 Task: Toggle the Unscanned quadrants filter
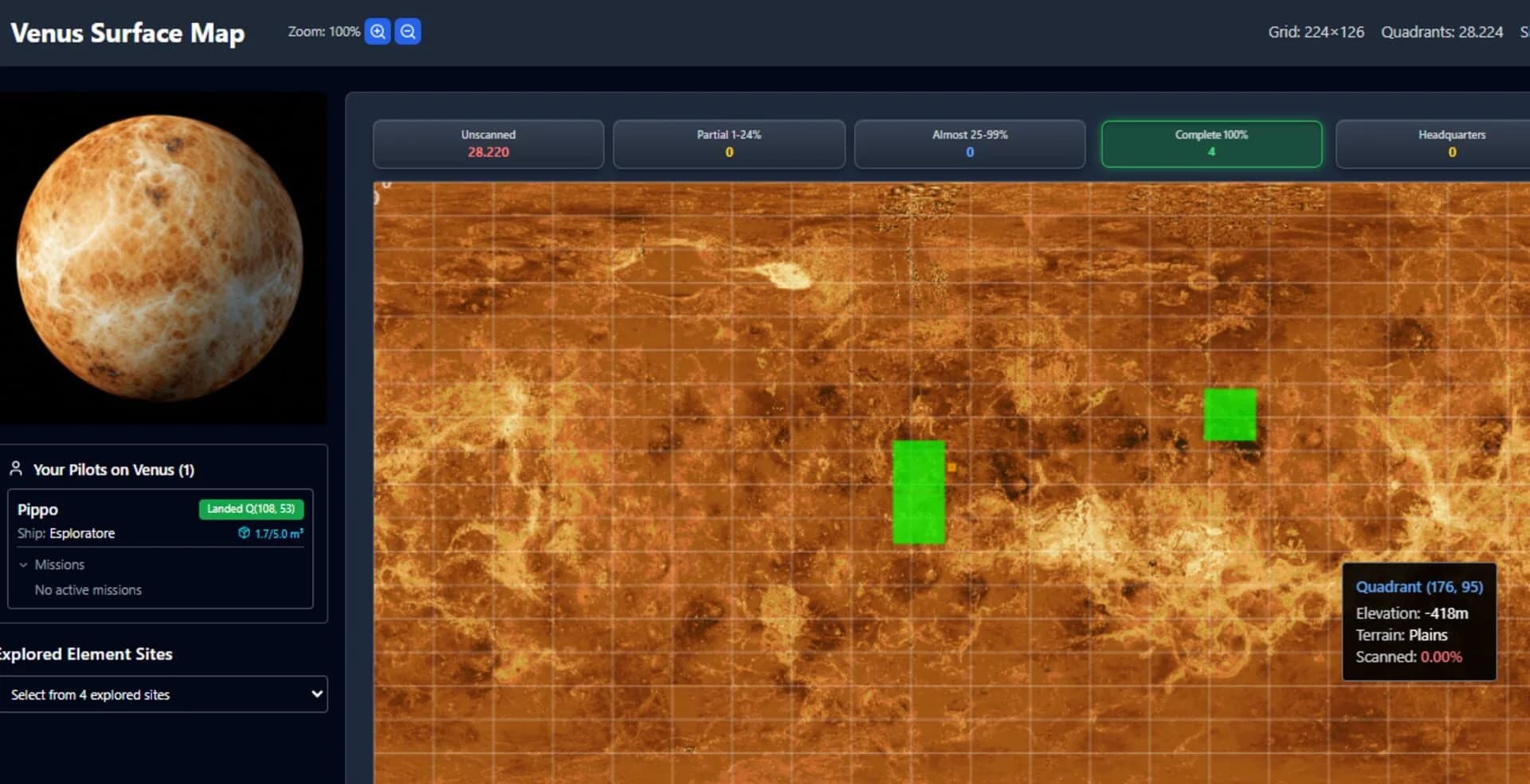tap(488, 144)
